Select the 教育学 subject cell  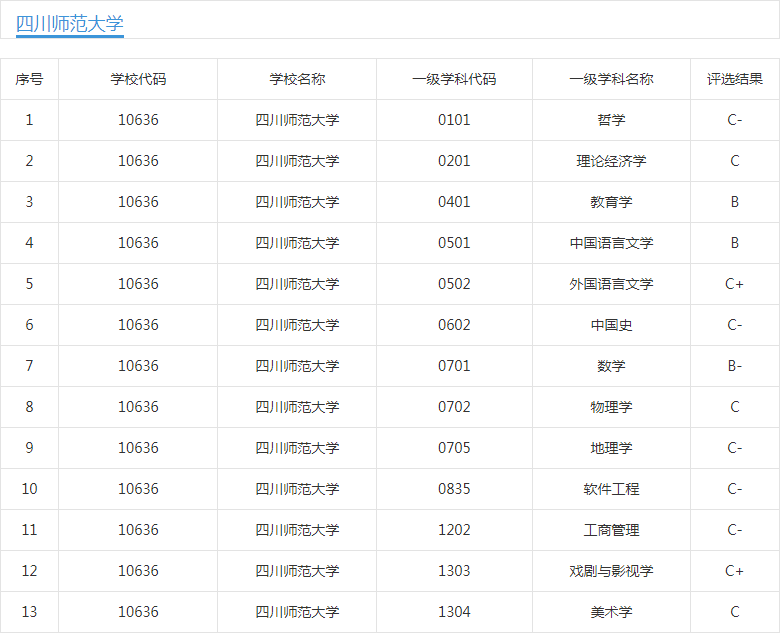tap(611, 202)
